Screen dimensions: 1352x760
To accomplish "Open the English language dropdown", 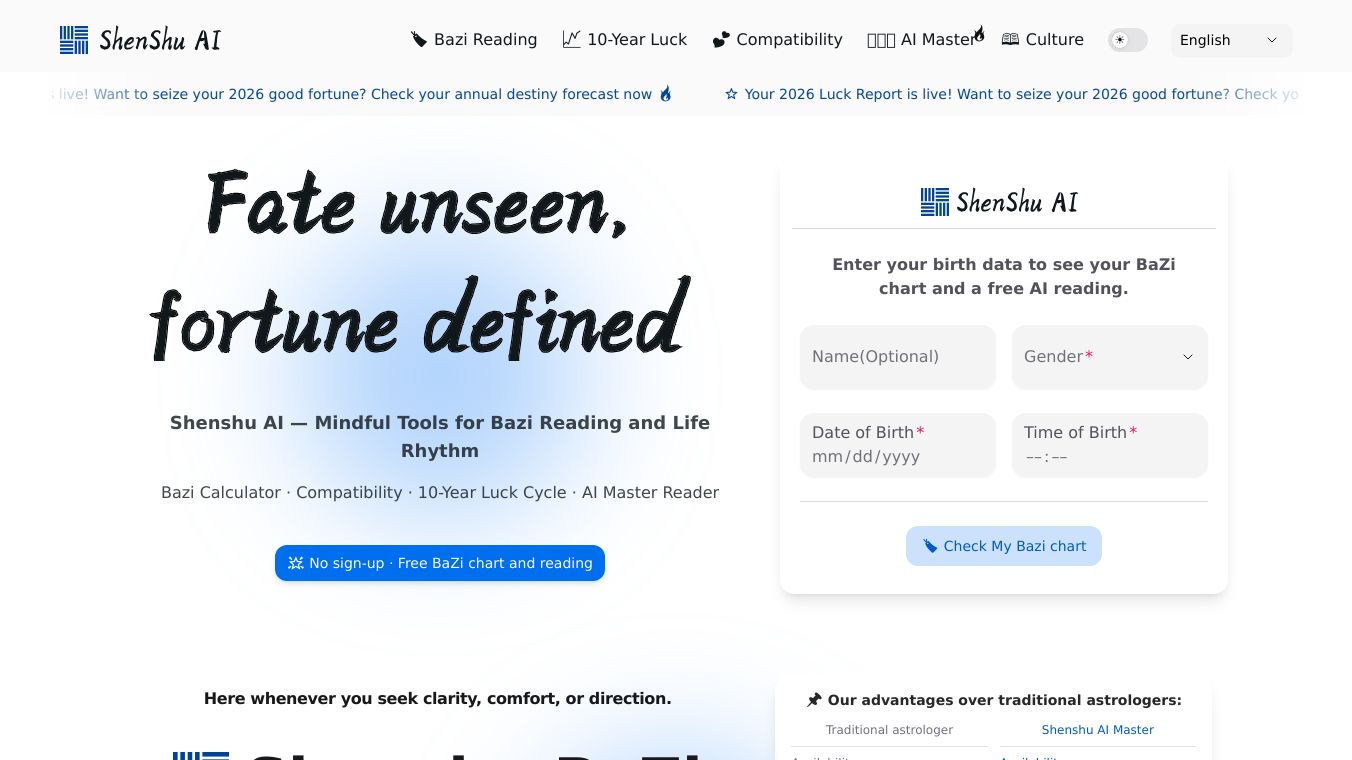I will point(1232,40).
